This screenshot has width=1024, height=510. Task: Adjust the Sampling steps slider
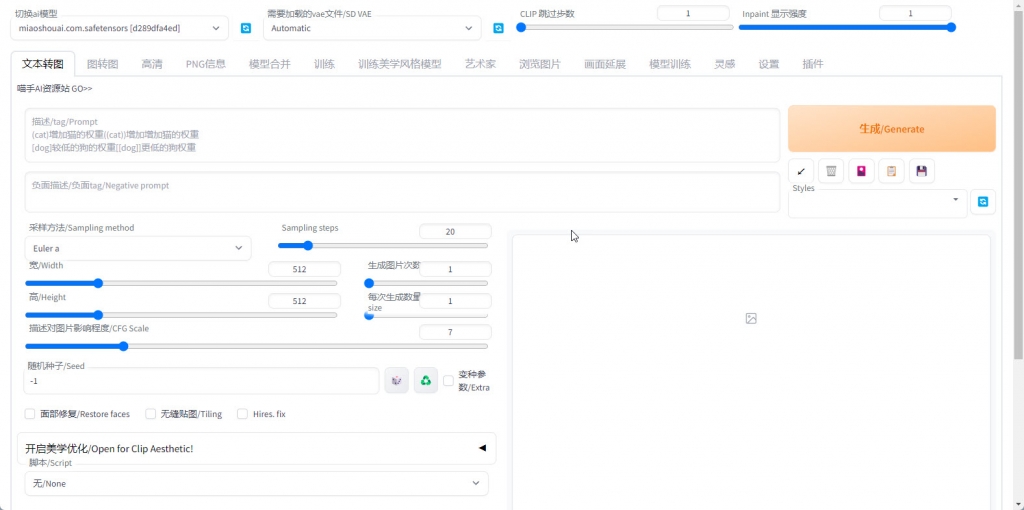point(383,246)
